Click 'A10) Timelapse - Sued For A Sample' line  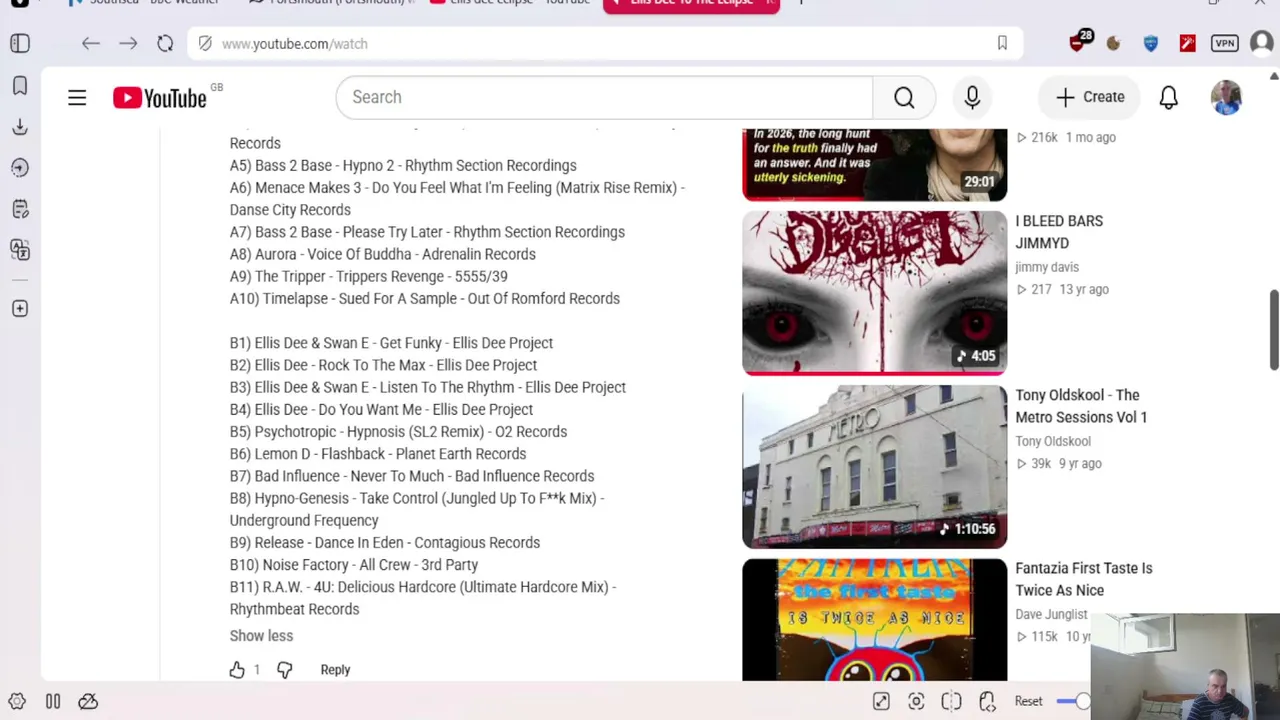pyautogui.click(x=425, y=299)
